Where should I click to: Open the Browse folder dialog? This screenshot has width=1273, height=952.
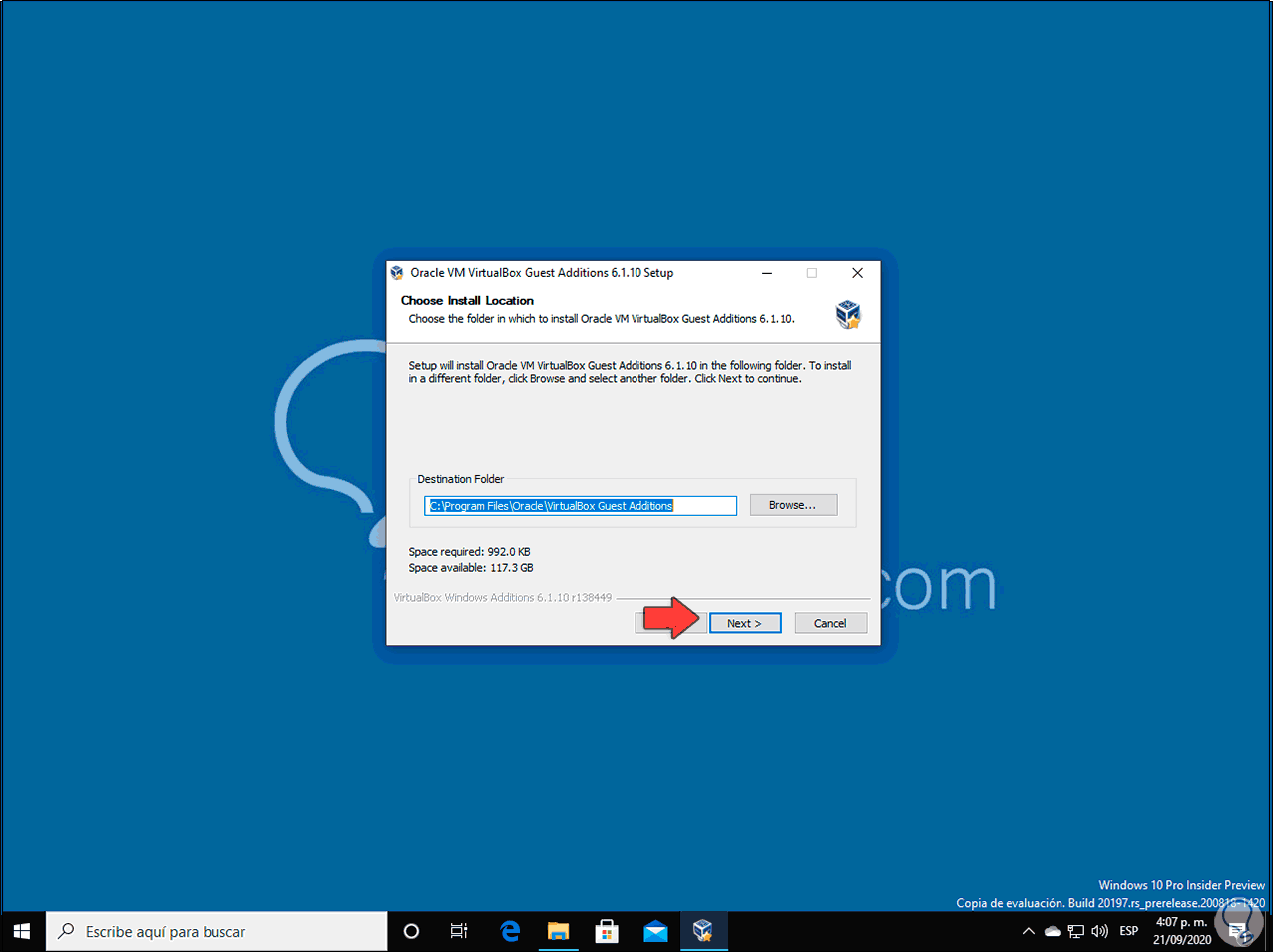click(793, 505)
